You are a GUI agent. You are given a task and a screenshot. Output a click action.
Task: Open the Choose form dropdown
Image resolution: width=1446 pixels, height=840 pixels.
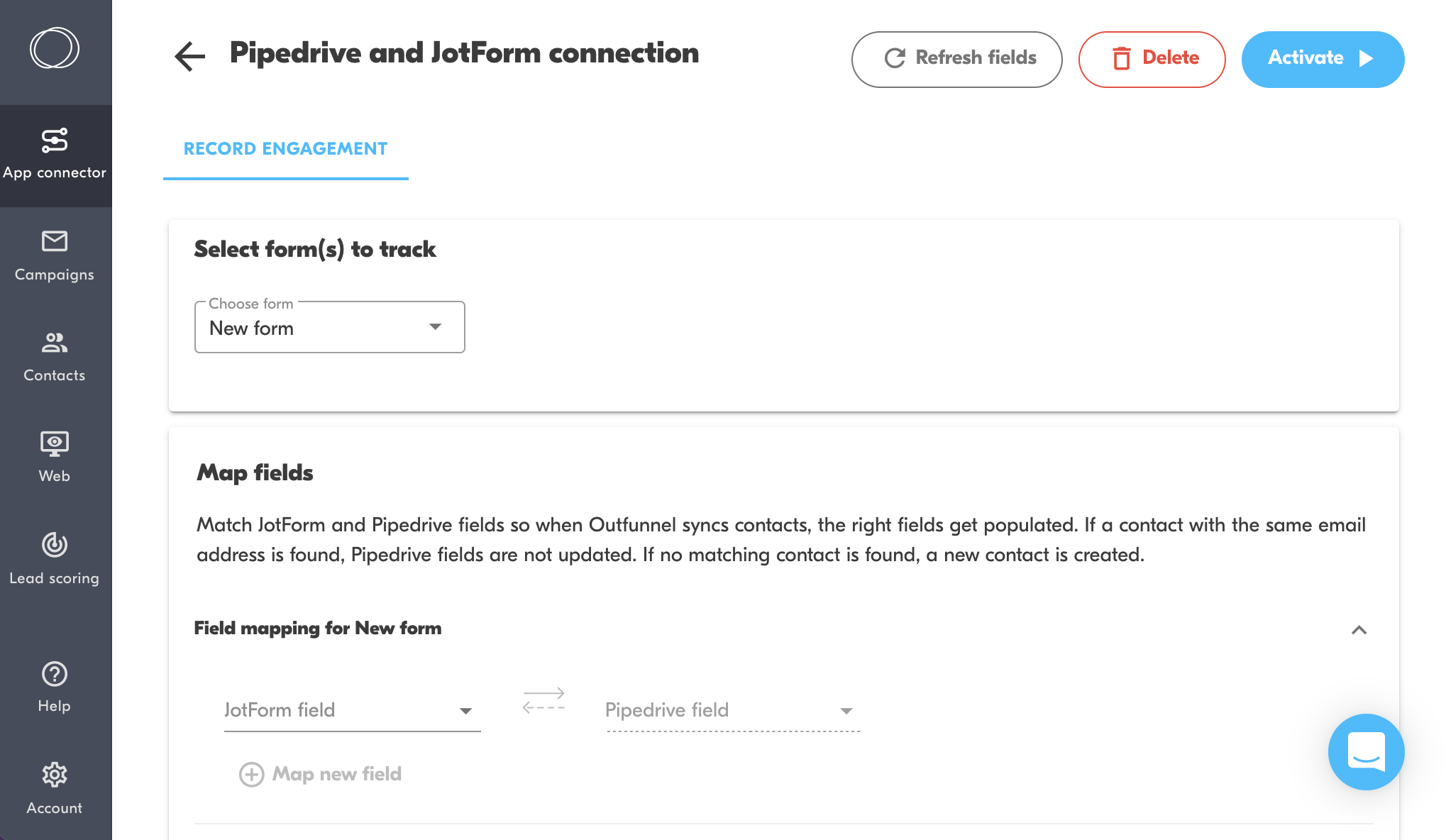point(329,327)
